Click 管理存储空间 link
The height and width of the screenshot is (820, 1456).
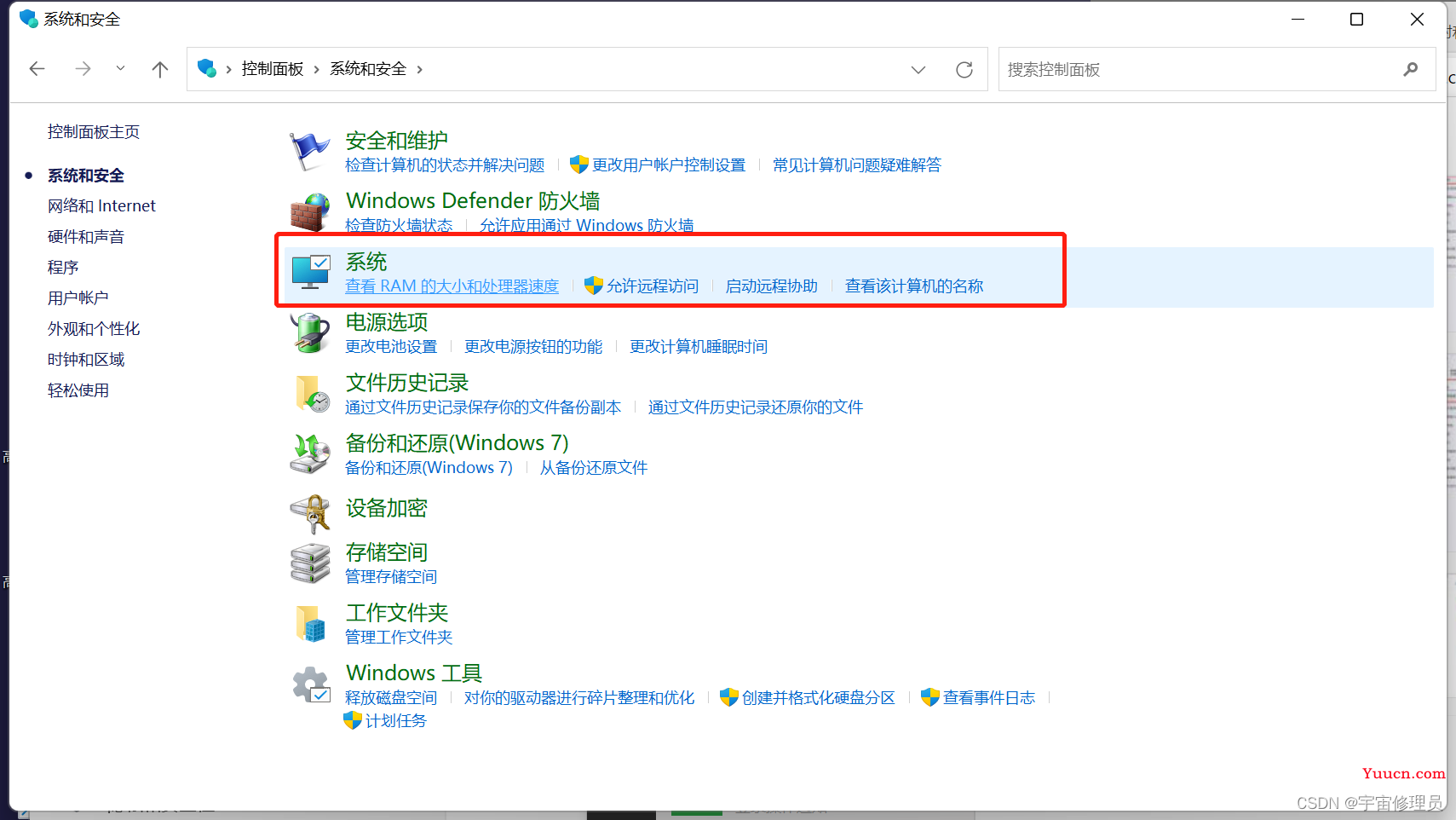pos(391,576)
